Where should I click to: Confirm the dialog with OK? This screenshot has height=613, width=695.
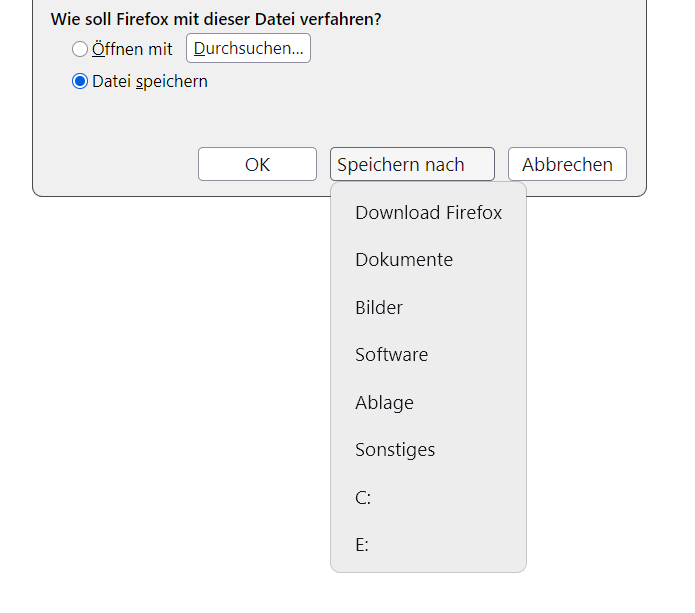click(x=257, y=164)
